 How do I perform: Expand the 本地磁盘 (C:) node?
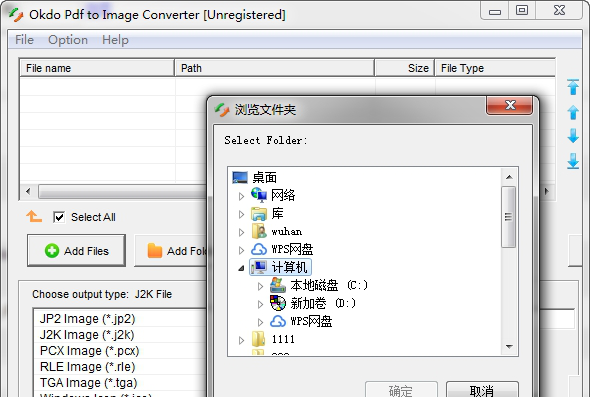260,286
